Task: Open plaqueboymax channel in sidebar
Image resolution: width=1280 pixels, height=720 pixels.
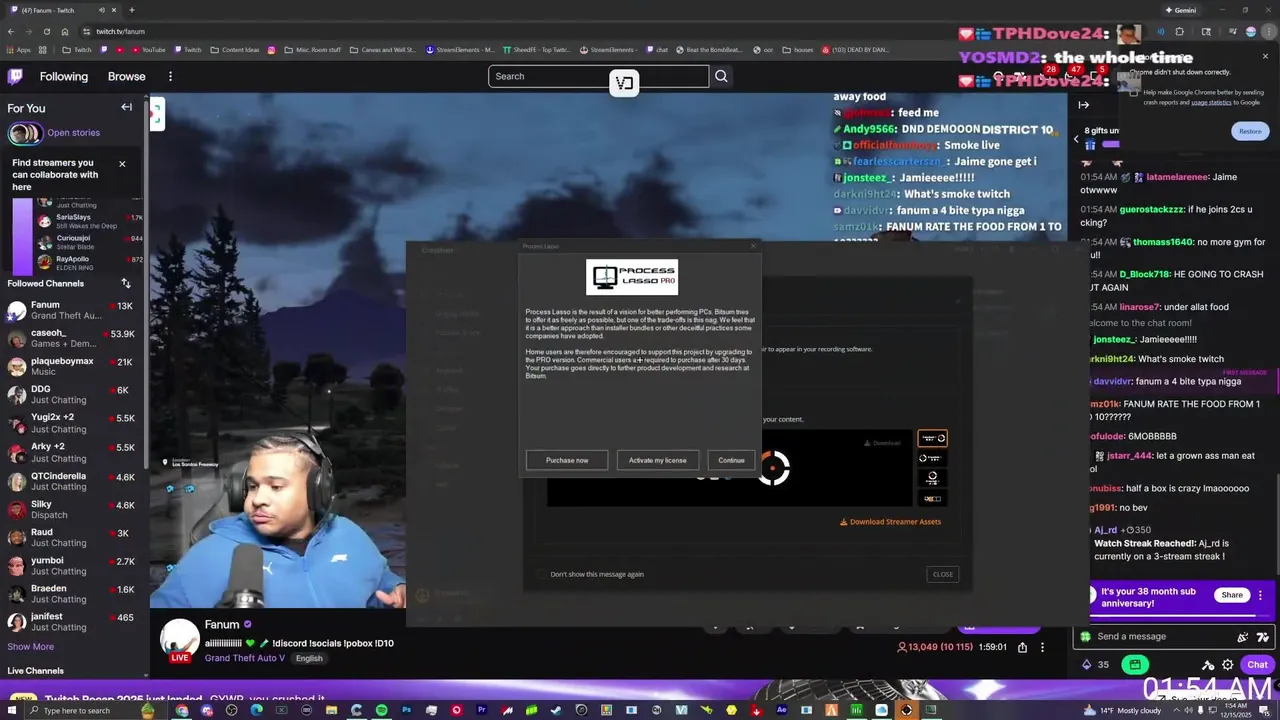Action: pos(74,366)
